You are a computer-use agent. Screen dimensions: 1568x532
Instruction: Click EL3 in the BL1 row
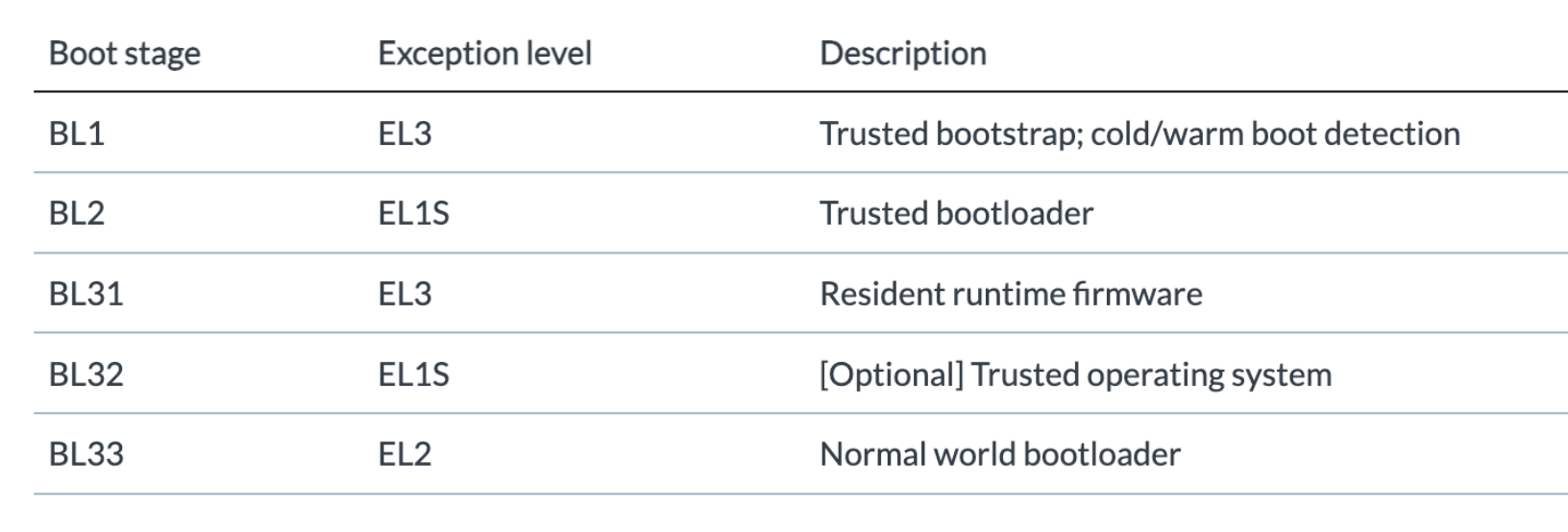coord(404,133)
